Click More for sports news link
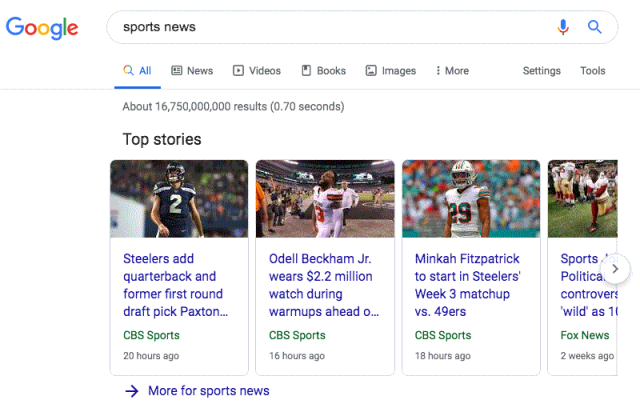Viewport: 640px width, 420px height. tap(208, 391)
